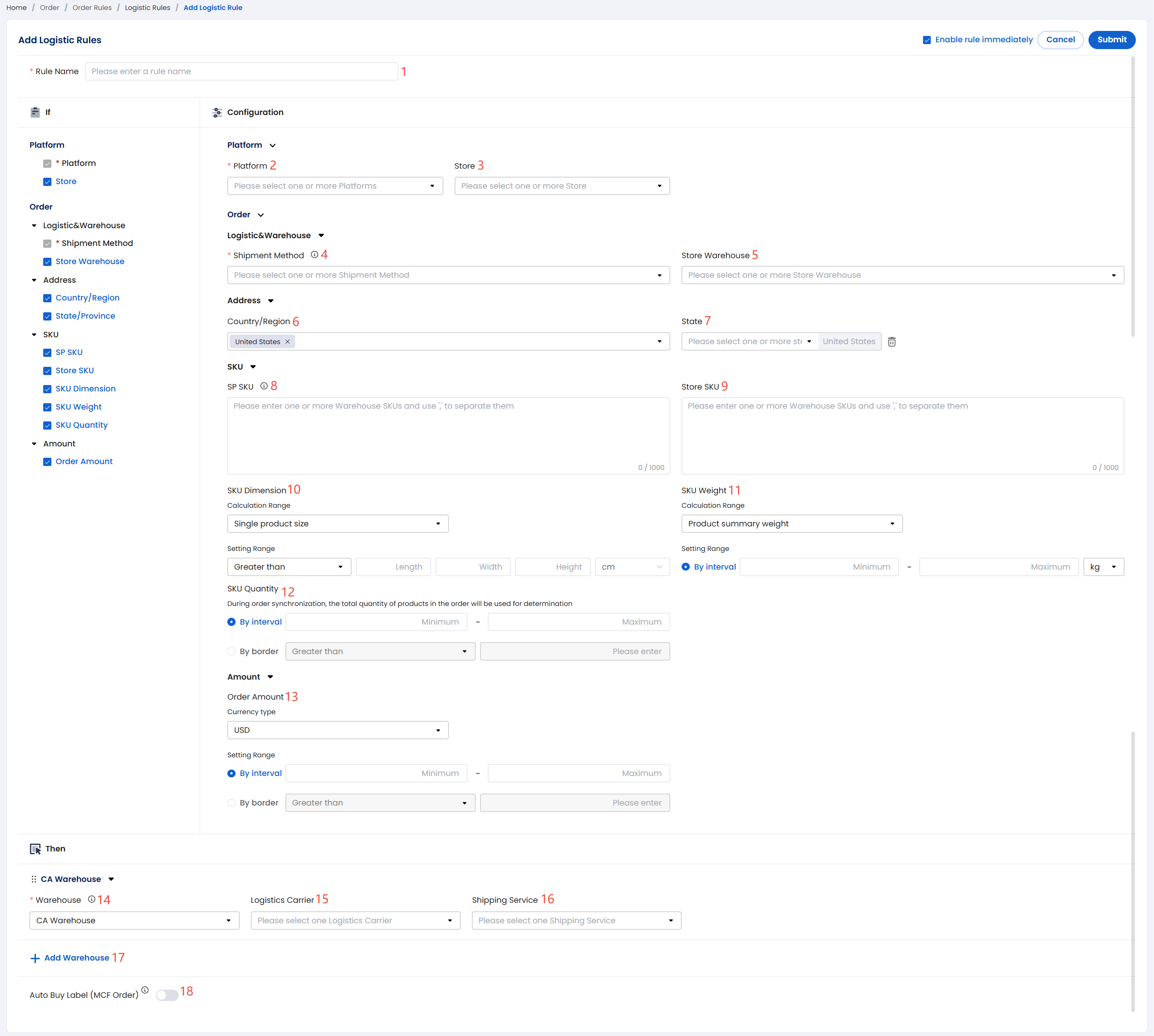This screenshot has width=1154, height=1036.
Task: Click the Cancel button
Action: click(x=1060, y=40)
